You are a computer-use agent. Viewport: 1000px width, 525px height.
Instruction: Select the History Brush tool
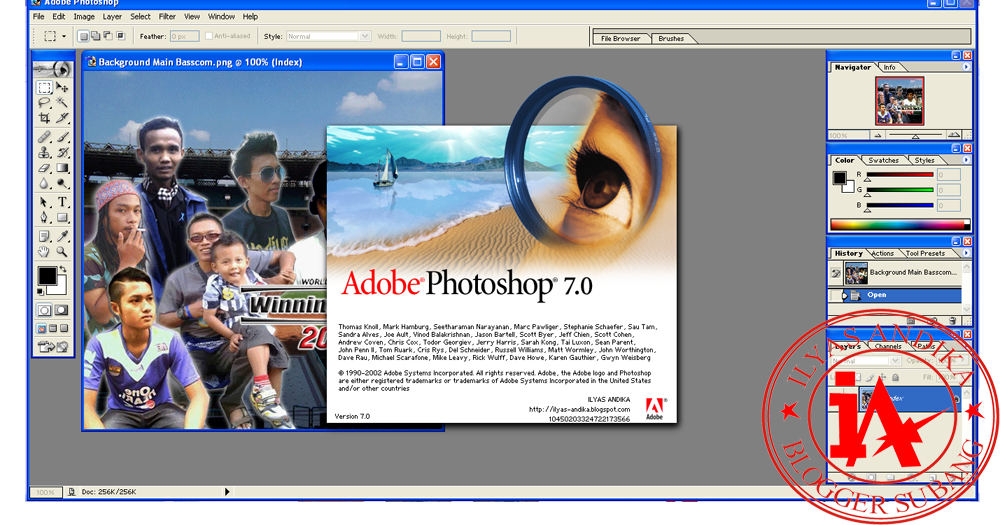pos(62,152)
